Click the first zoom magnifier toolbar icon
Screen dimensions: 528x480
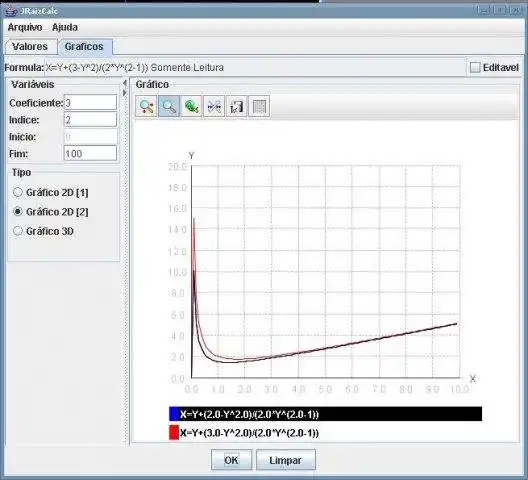146,106
